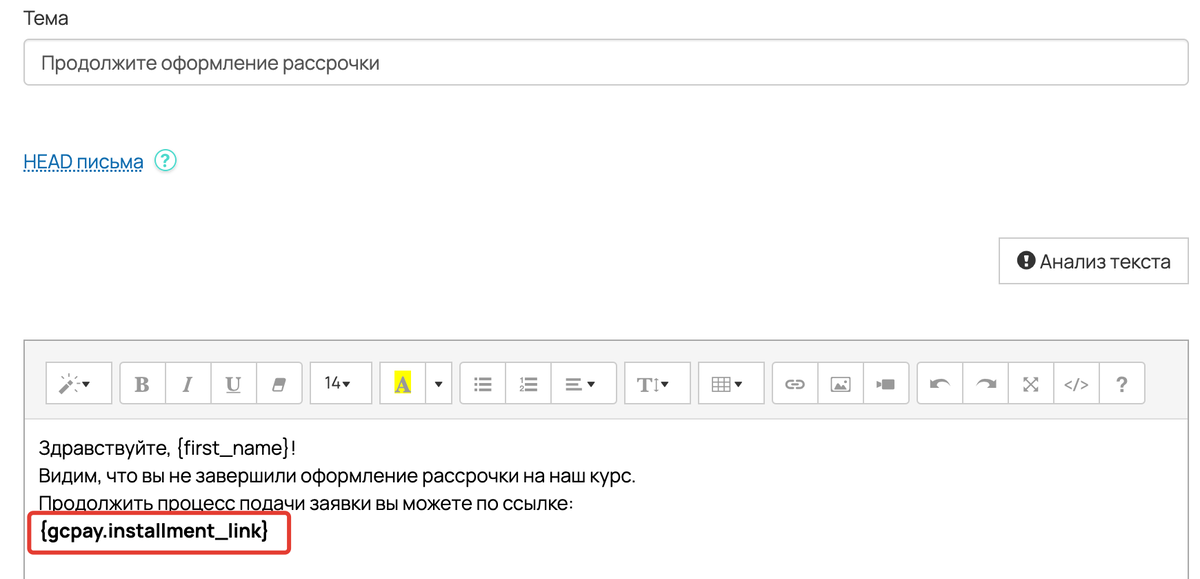Toggle underline formatting
This screenshot has width=1200, height=579.
click(x=233, y=383)
